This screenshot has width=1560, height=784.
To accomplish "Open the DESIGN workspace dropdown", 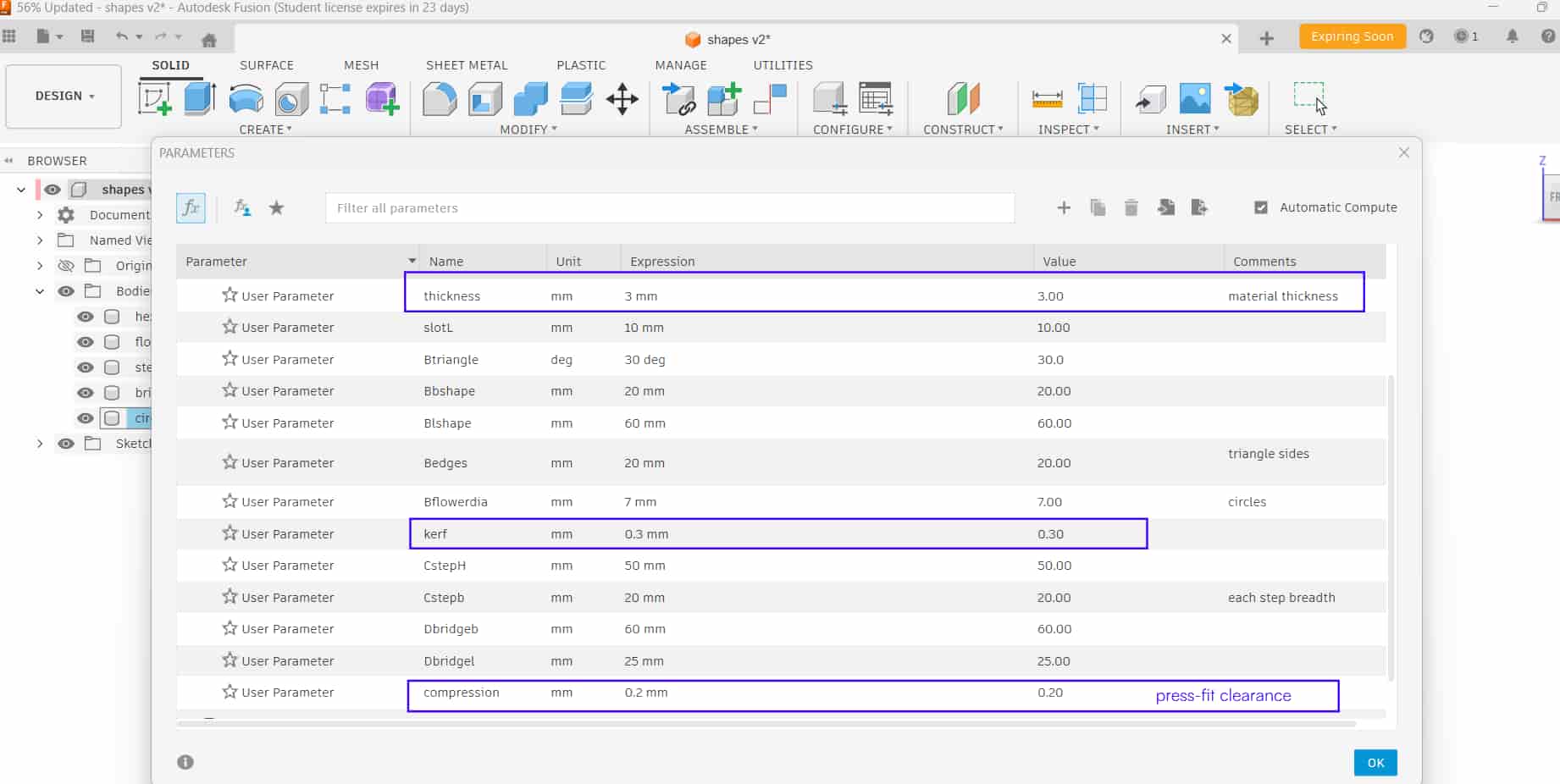I will [x=64, y=97].
